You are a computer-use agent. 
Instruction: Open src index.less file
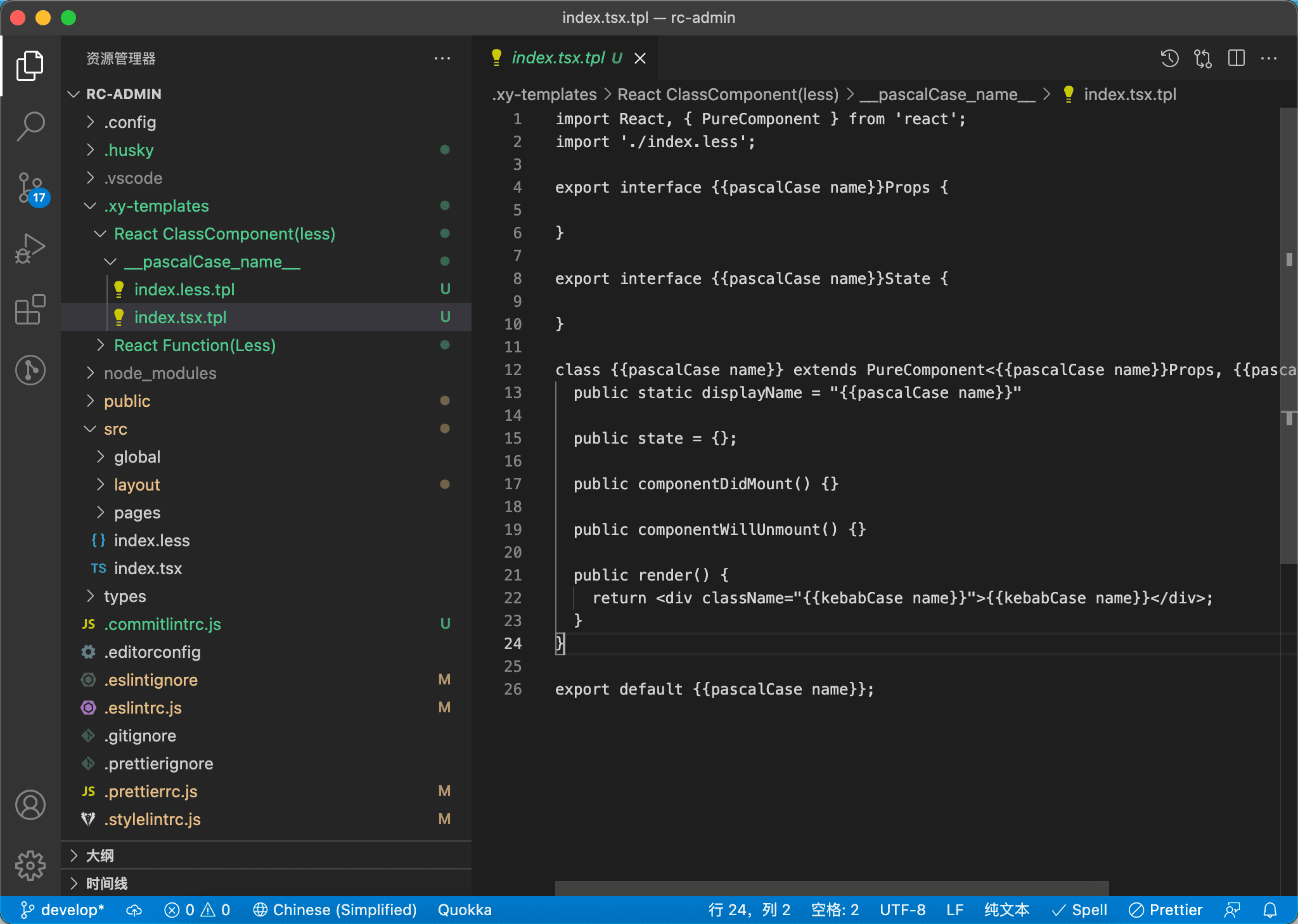266,540
